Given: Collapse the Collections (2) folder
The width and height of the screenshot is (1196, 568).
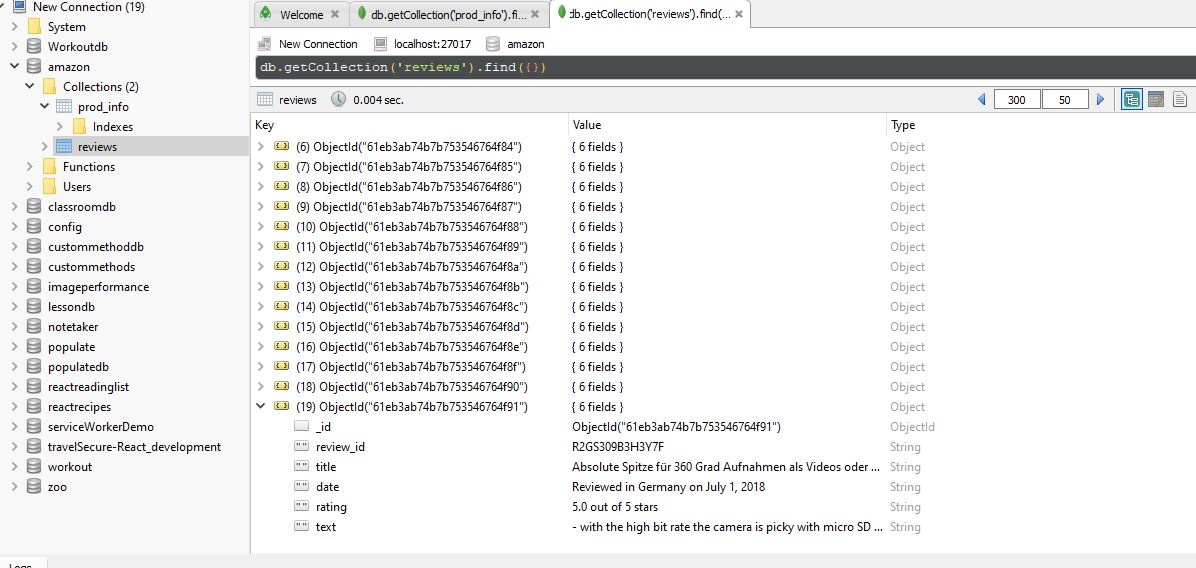Looking at the screenshot, I should [30, 86].
